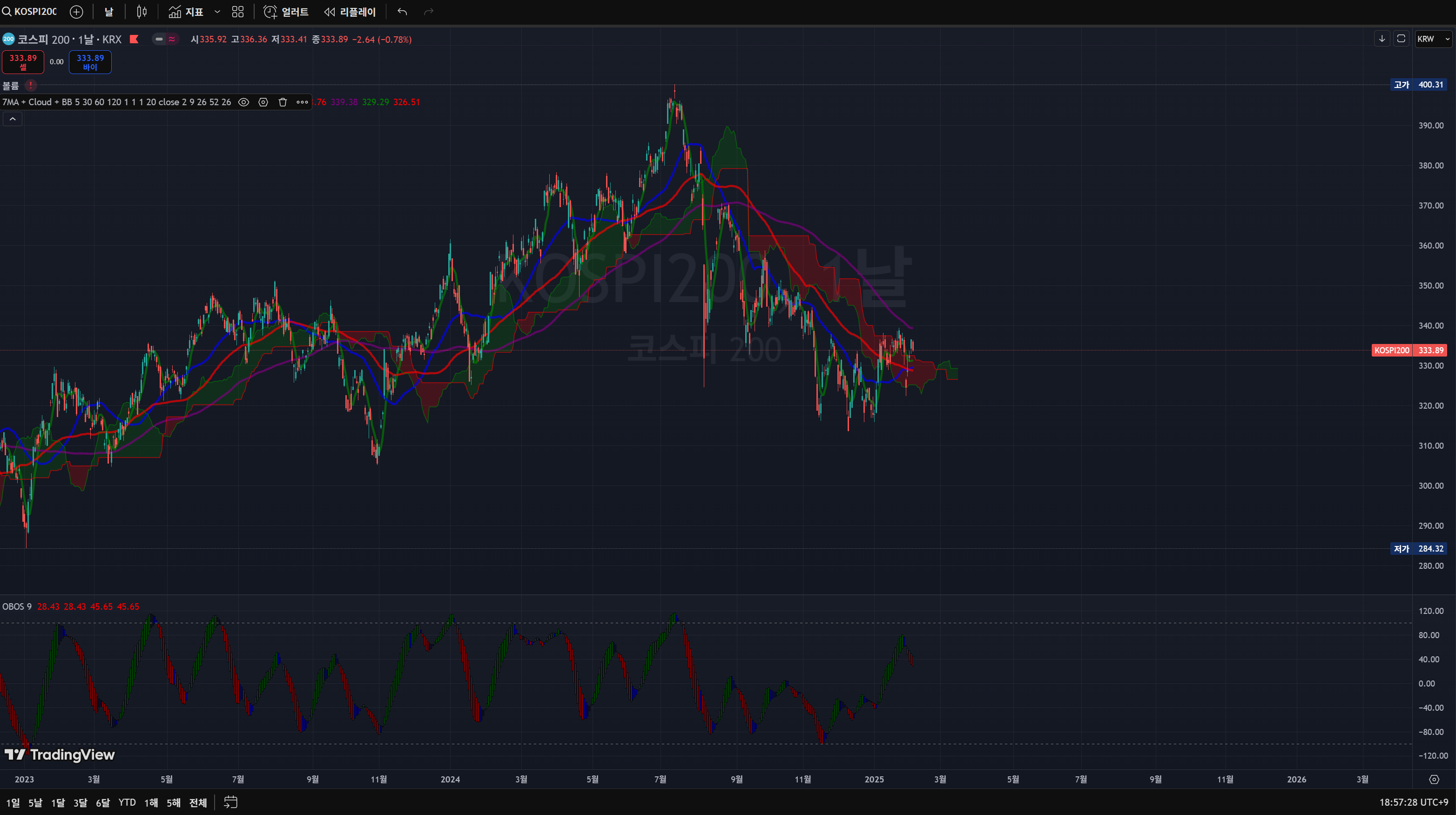The width and height of the screenshot is (1456, 815).
Task: Select the YTD time range
Action: pyautogui.click(x=127, y=802)
